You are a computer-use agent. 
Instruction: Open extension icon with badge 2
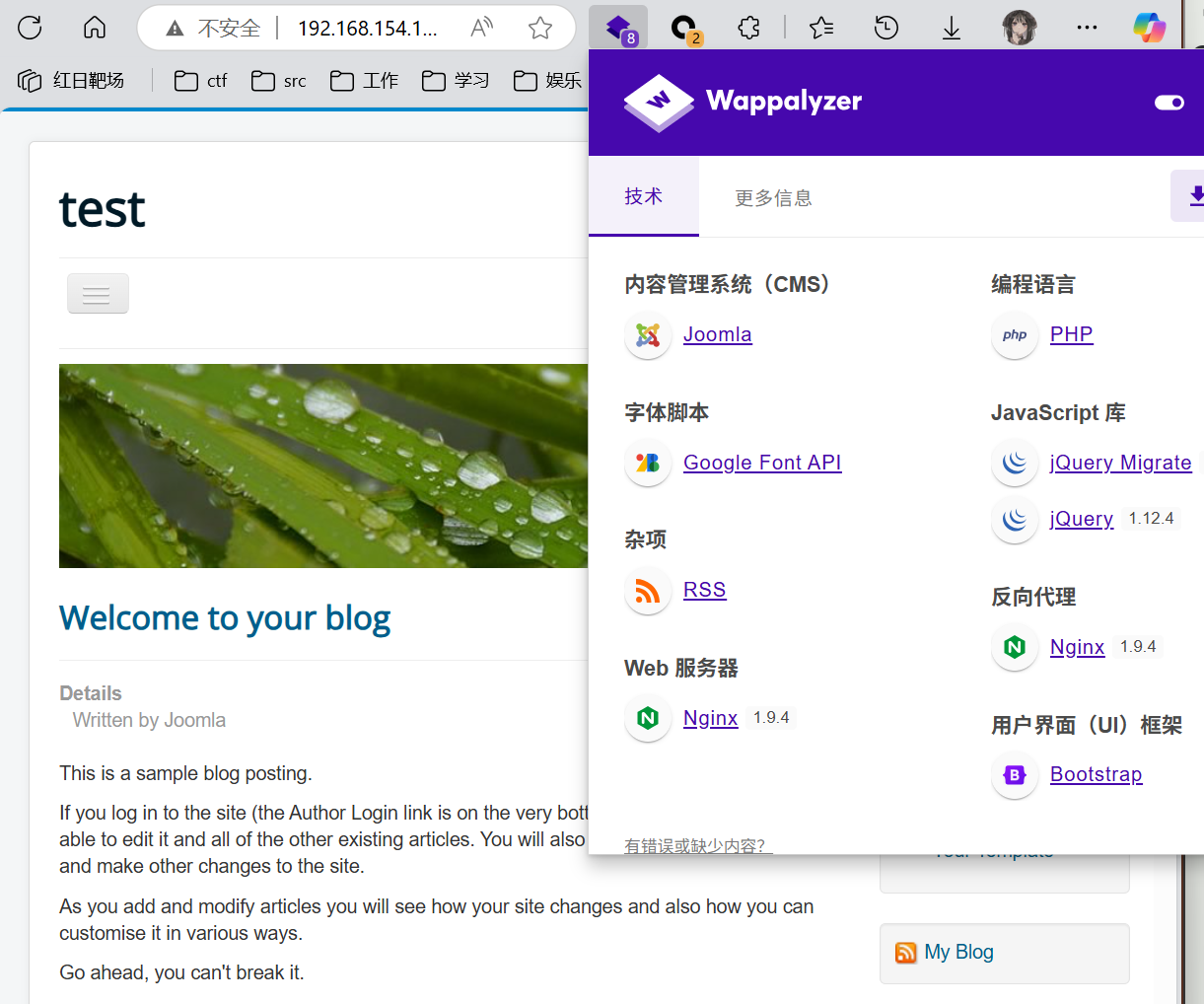[x=684, y=28]
